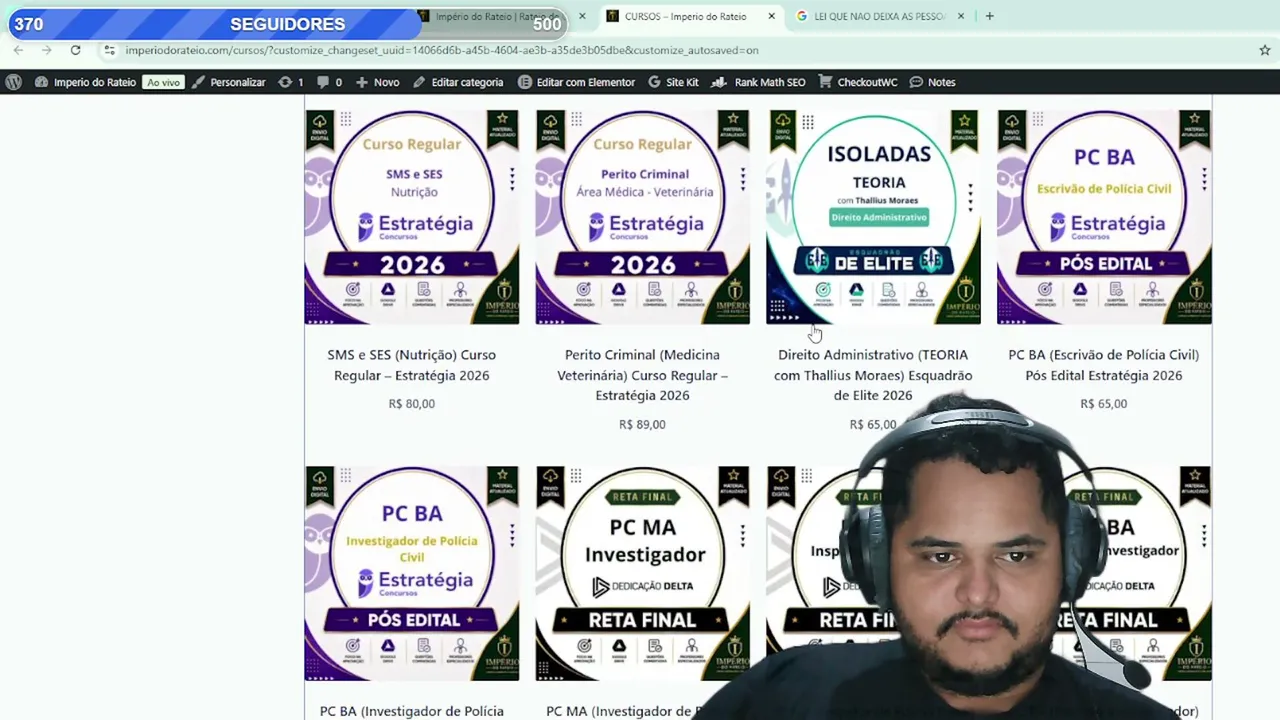
Task: Open the updates indicator showing 1
Action: 291,82
